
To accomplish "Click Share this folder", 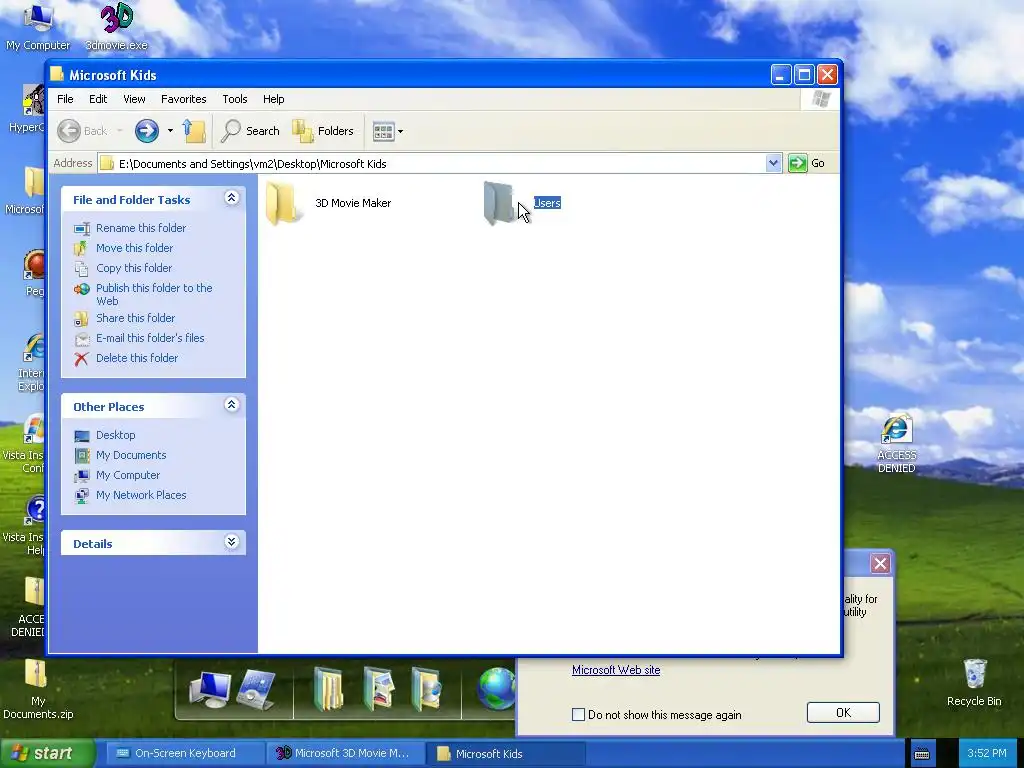I will [135, 318].
